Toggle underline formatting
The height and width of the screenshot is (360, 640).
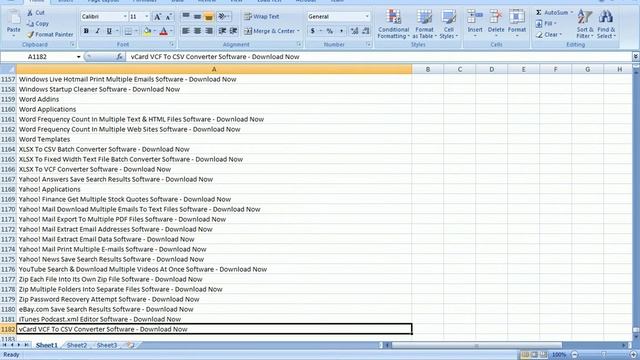click(x=109, y=31)
